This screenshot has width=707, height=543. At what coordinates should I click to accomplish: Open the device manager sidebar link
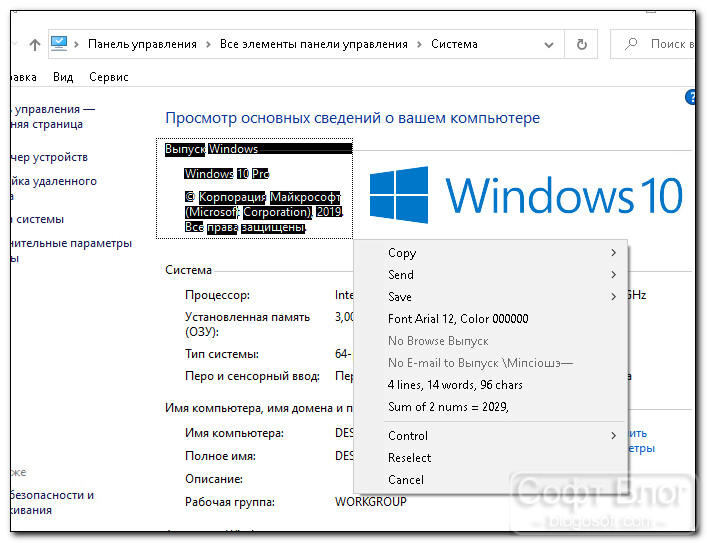(50, 157)
